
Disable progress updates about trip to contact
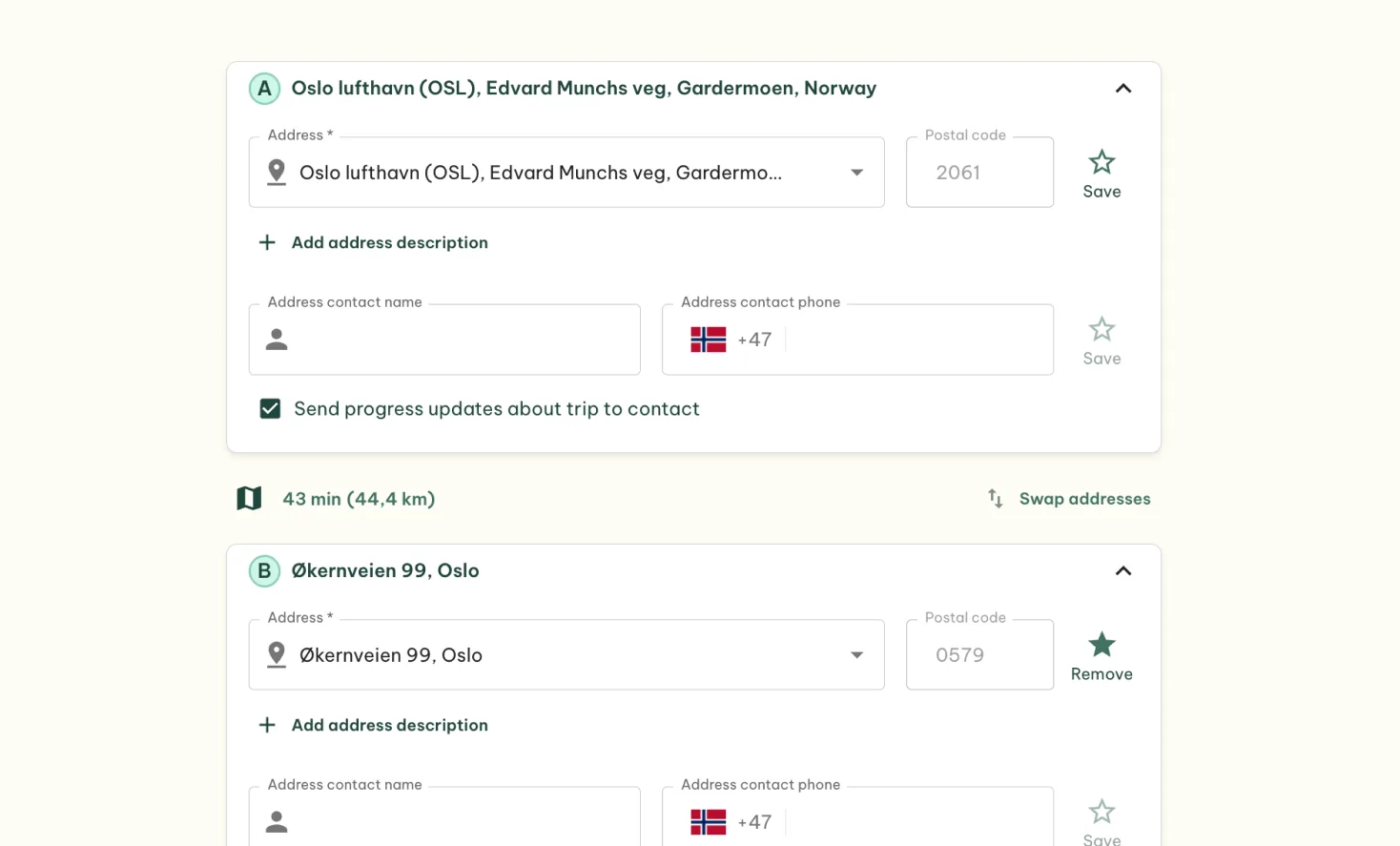pos(270,408)
